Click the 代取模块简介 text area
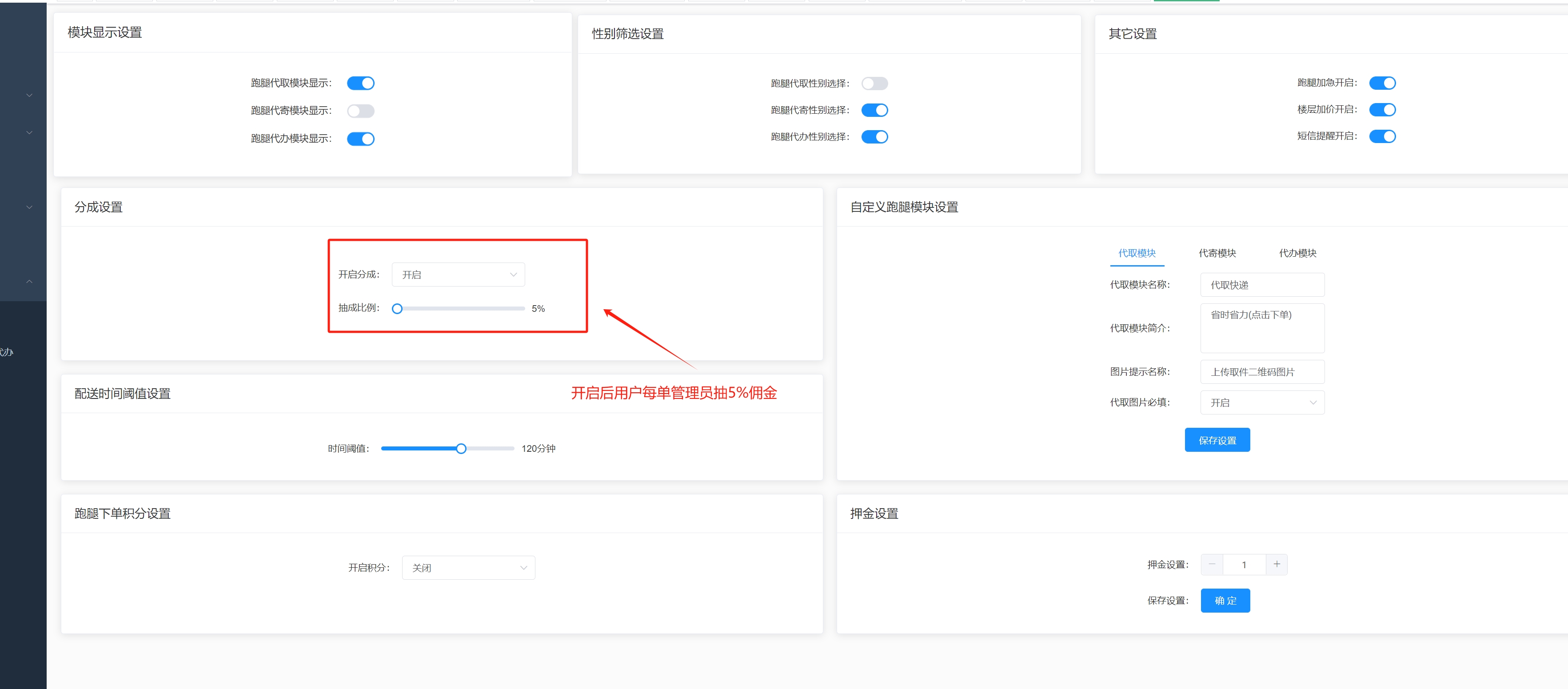 pos(1262,328)
